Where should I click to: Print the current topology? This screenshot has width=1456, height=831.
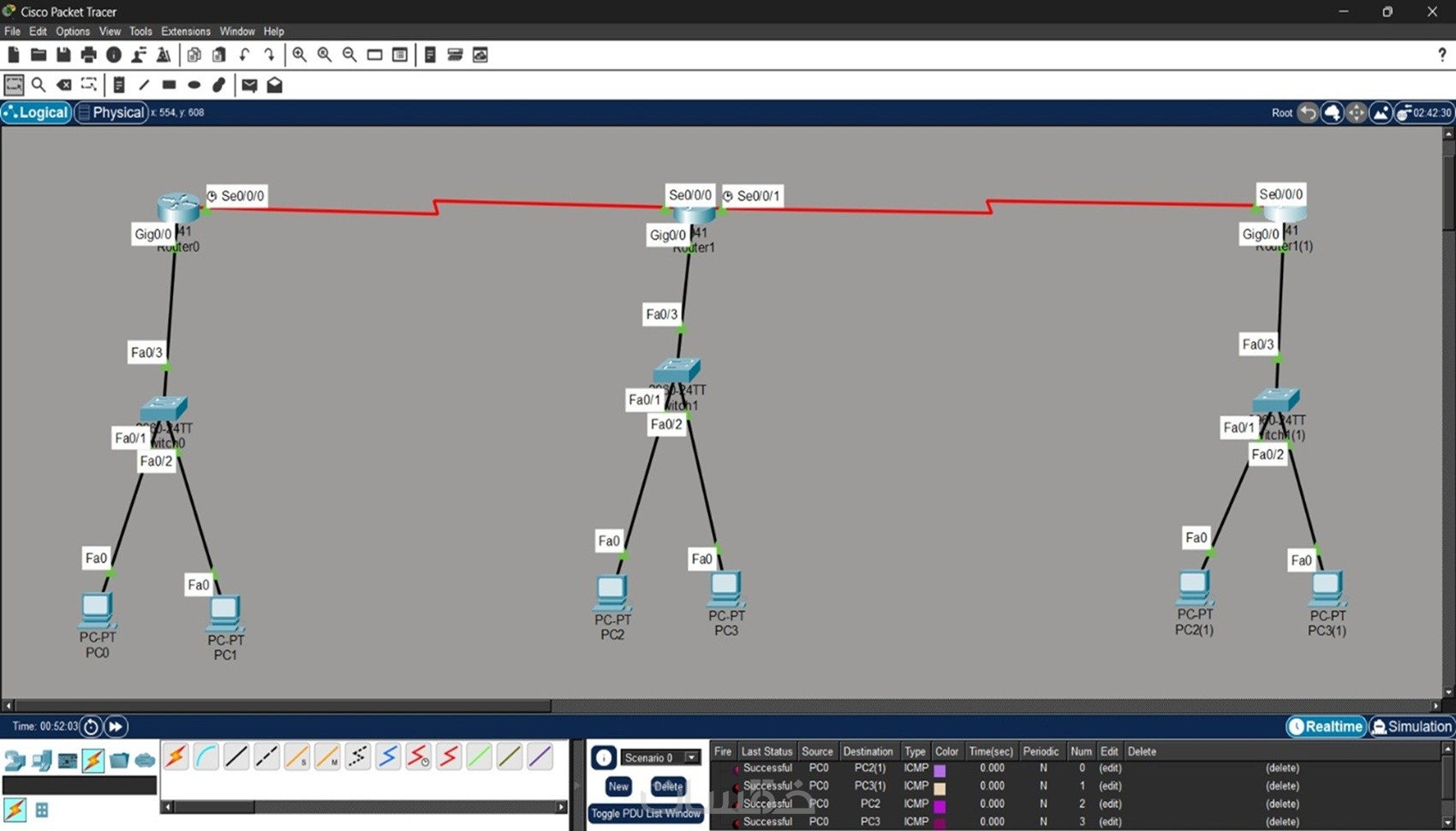(x=88, y=55)
